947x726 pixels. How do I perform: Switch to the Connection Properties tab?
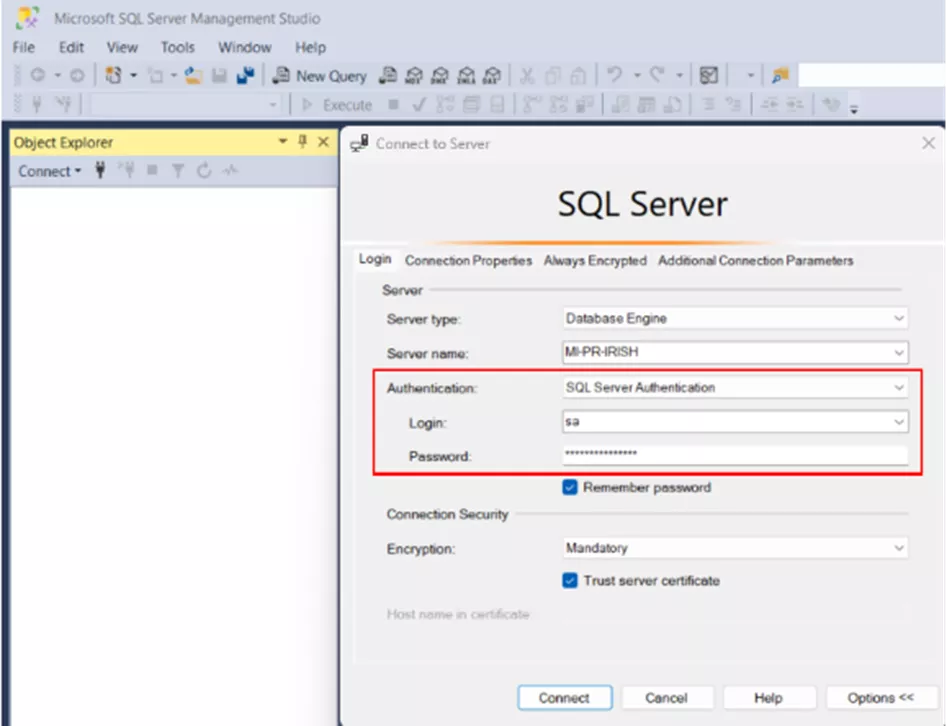point(468,260)
